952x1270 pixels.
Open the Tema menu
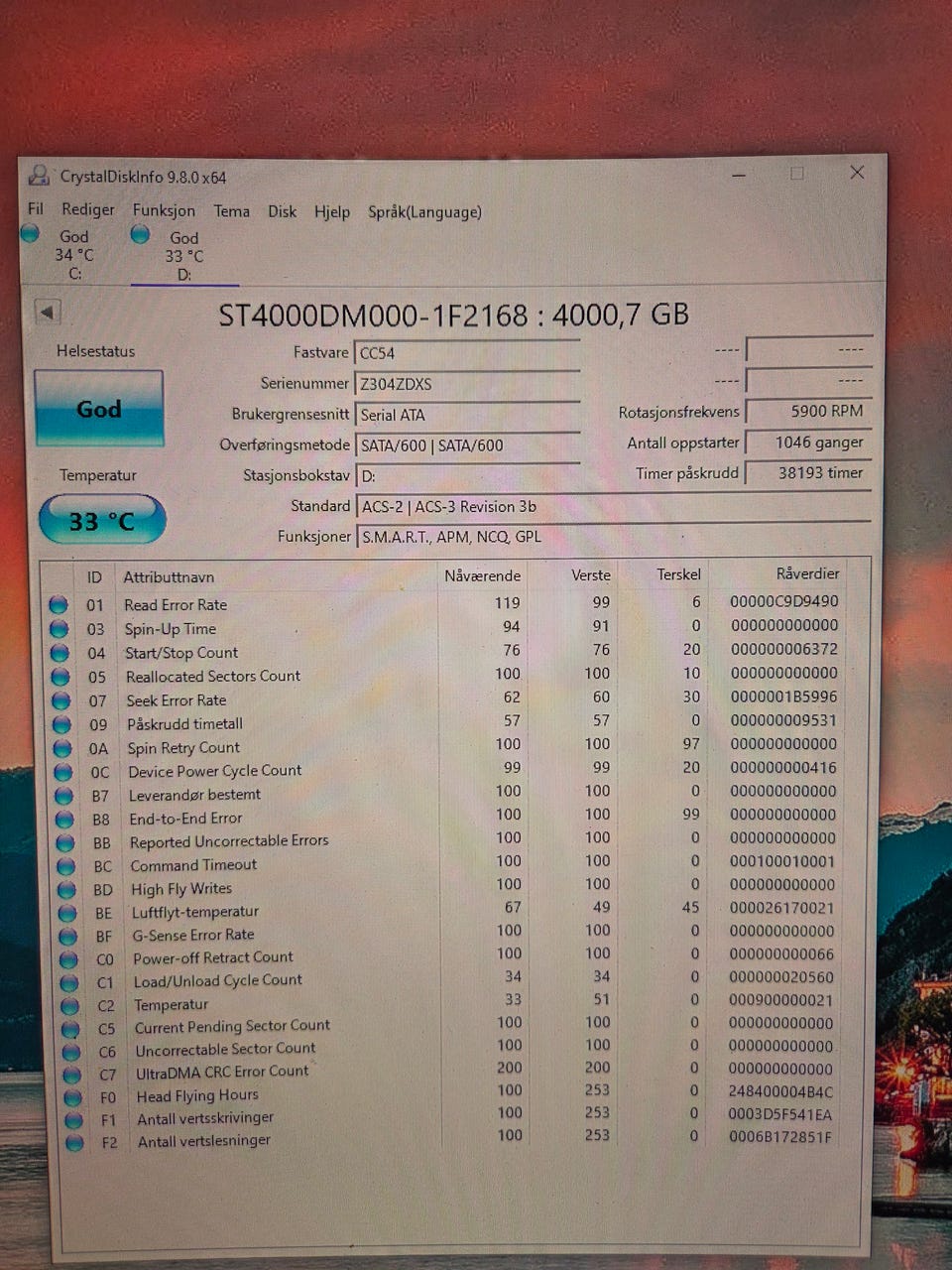tap(231, 210)
